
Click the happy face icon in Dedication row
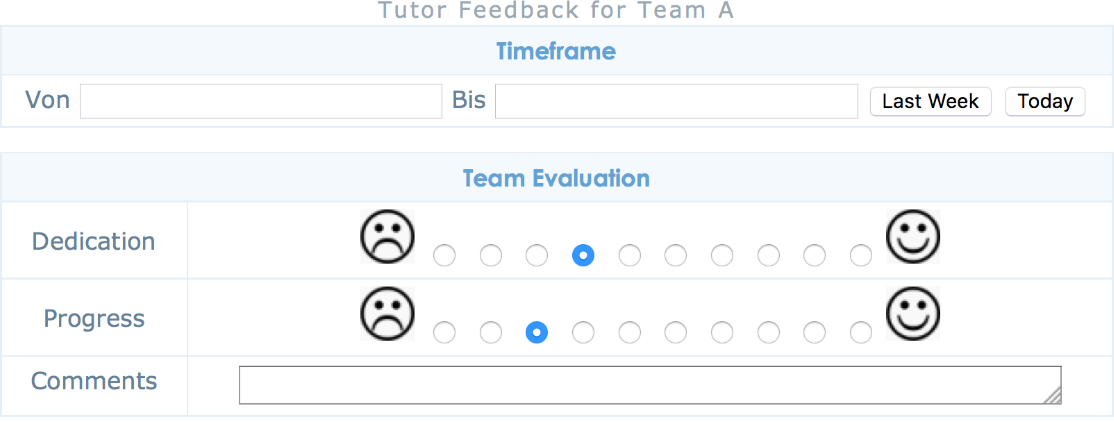click(x=913, y=237)
